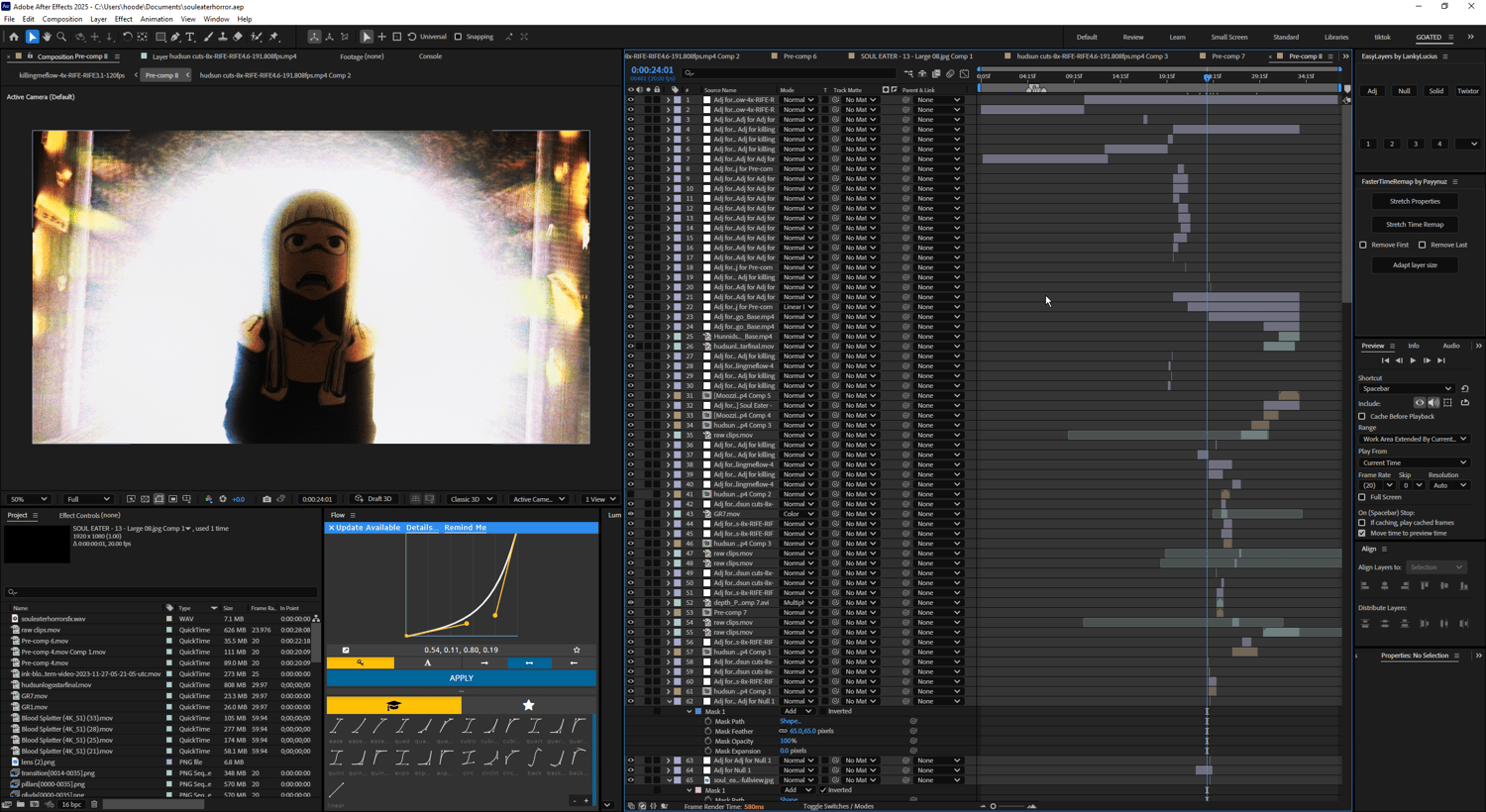Reset the preview shortcut settings
The height and width of the screenshot is (812, 1486).
(x=1465, y=389)
